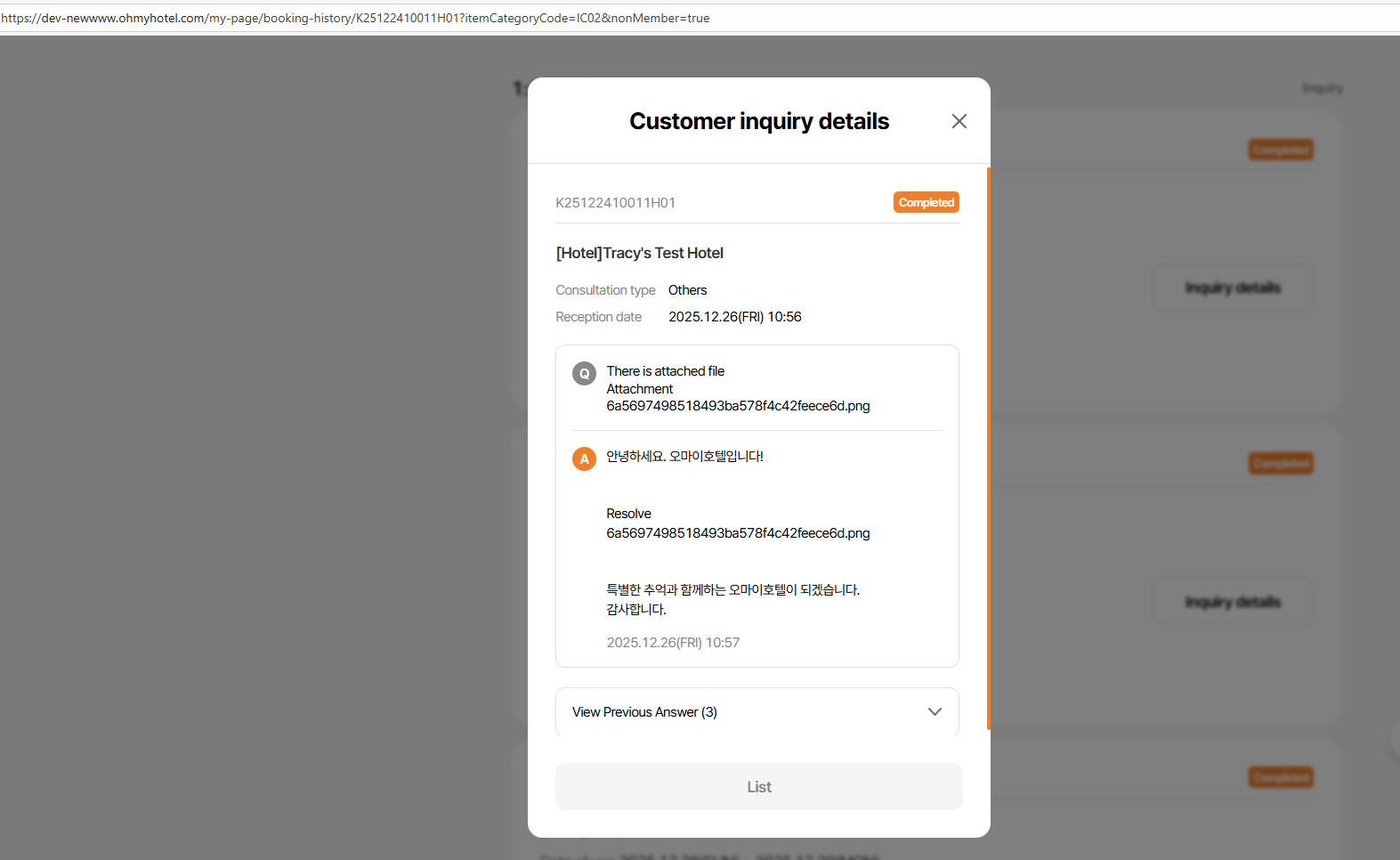The image size is (1400, 860).
Task: Click the gray Q question icon
Action: [584, 374]
